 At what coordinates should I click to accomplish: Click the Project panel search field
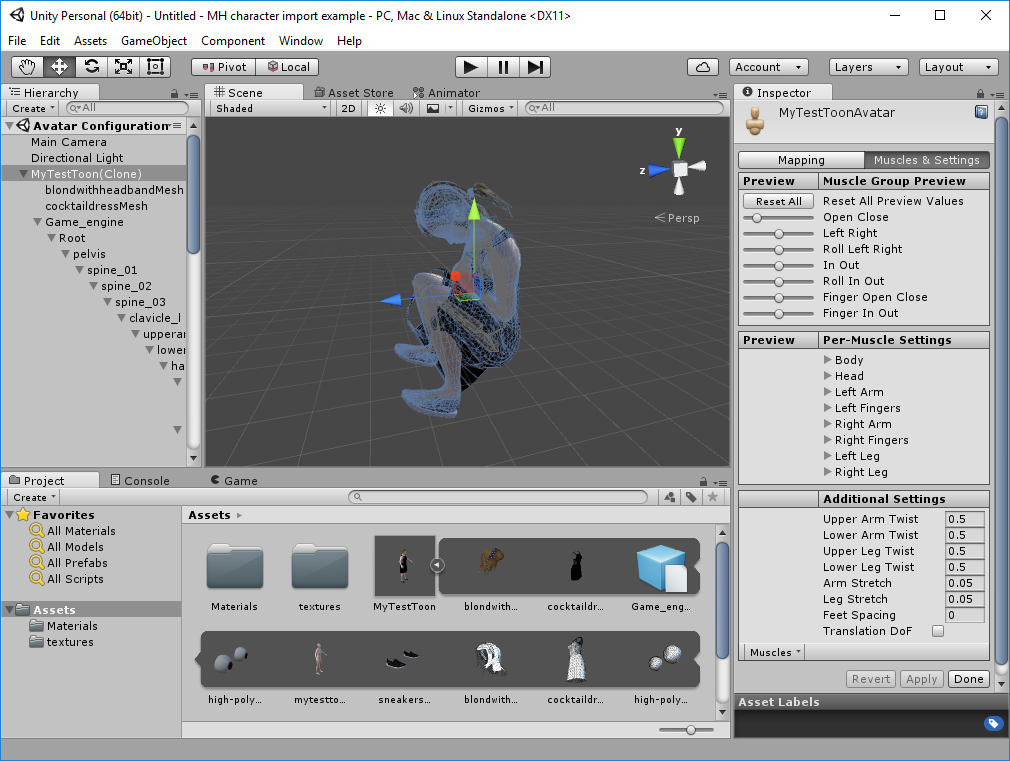click(x=498, y=497)
